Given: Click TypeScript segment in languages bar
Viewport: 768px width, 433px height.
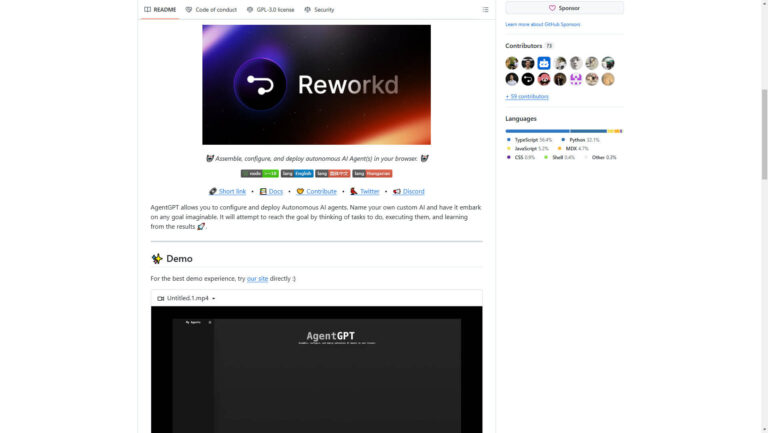Looking at the screenshot, I should 537,131.
